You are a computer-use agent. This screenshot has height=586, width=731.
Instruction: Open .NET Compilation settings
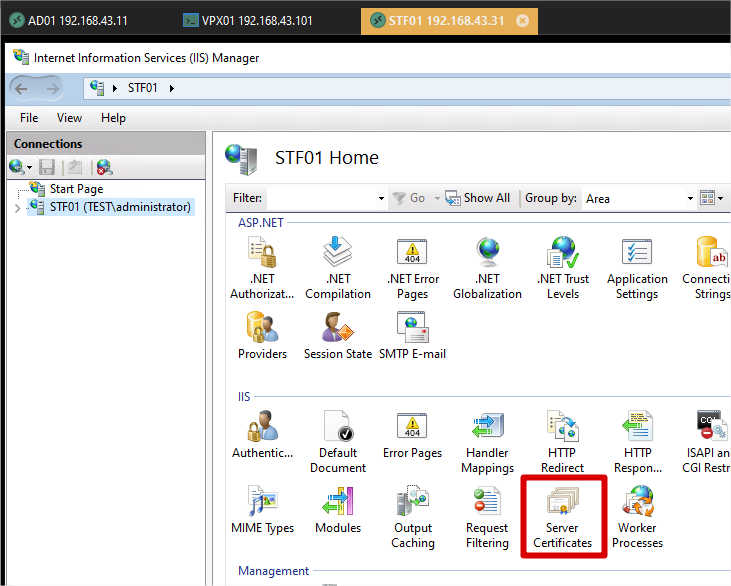[338, 268]
